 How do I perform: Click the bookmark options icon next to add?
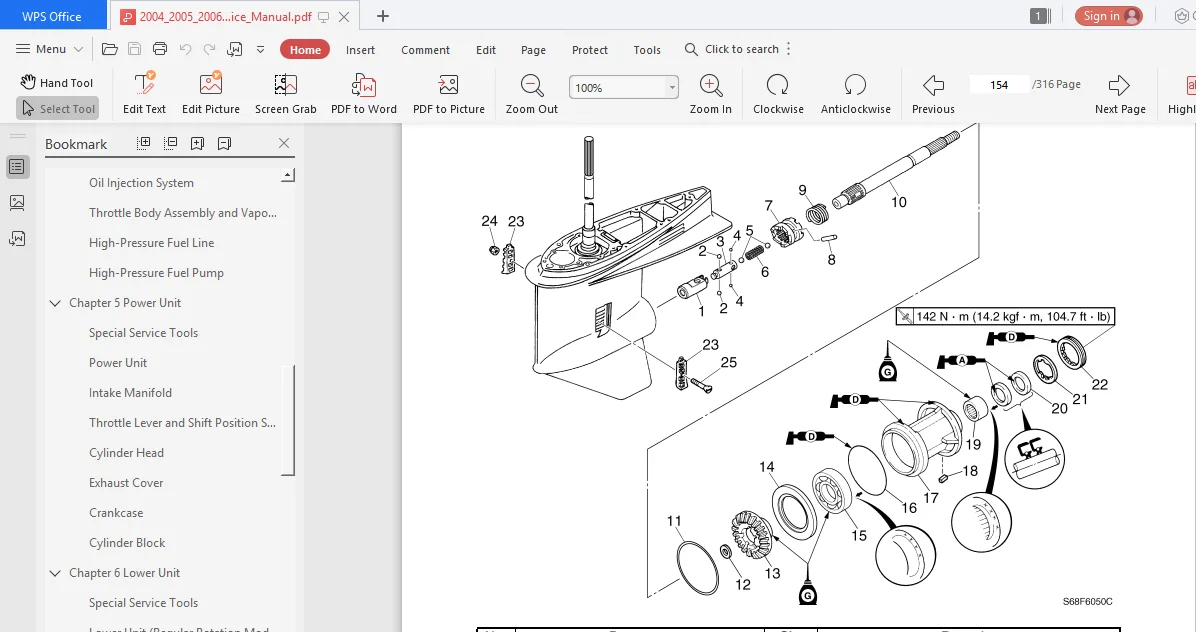pos(224,143)
